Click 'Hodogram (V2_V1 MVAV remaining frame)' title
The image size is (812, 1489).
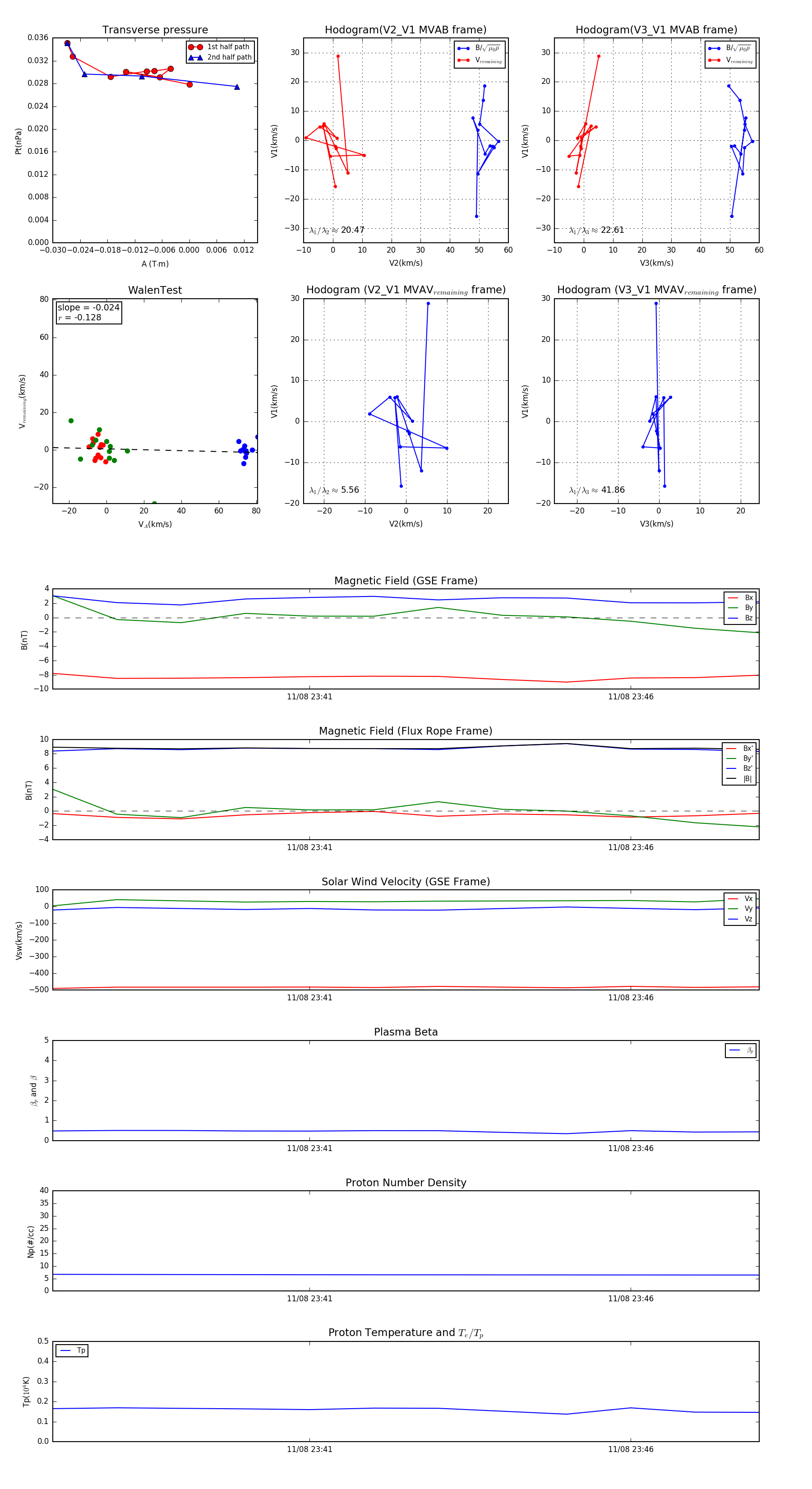click(406, 290)
